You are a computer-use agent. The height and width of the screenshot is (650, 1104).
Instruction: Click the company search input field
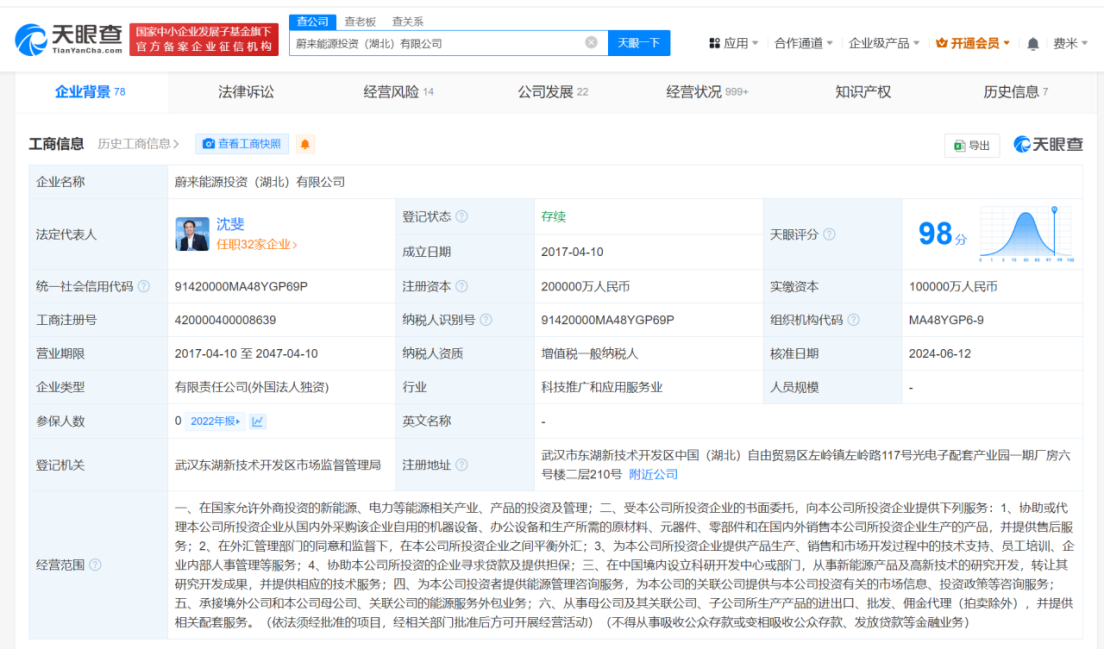[450, 43]
